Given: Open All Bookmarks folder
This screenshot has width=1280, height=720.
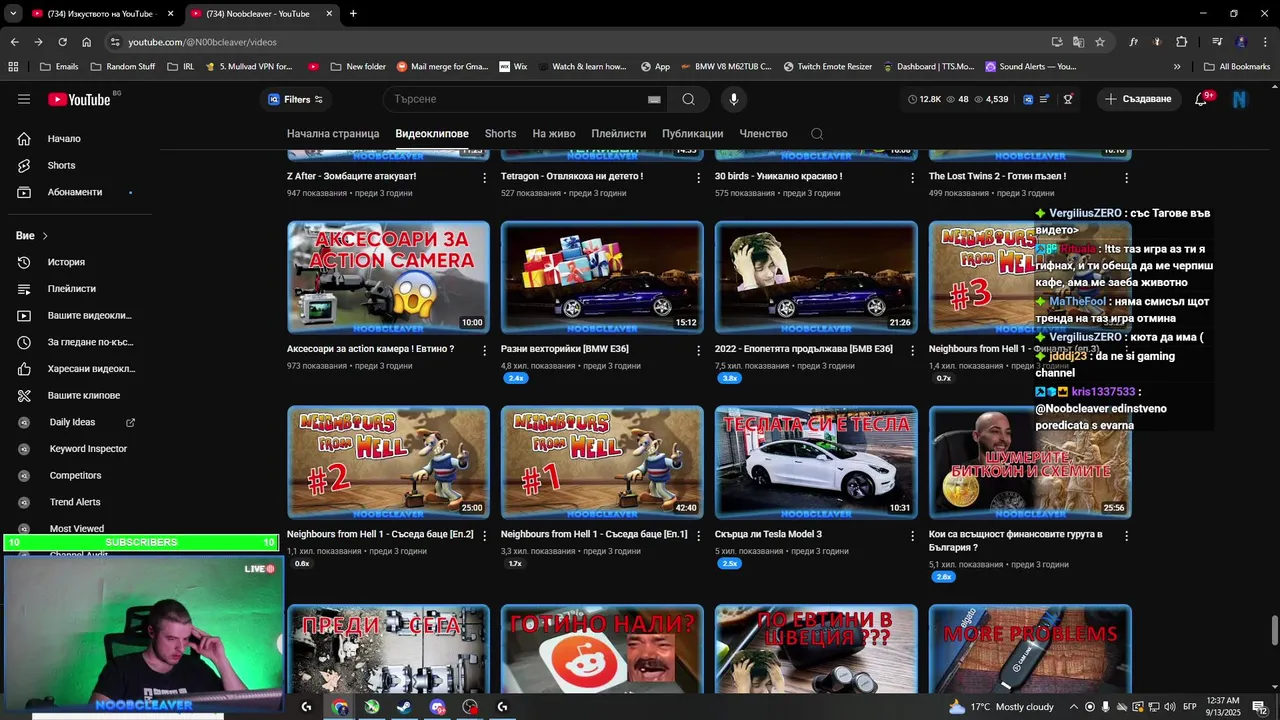Looking at the screenshot, I should coord(1237,67).
